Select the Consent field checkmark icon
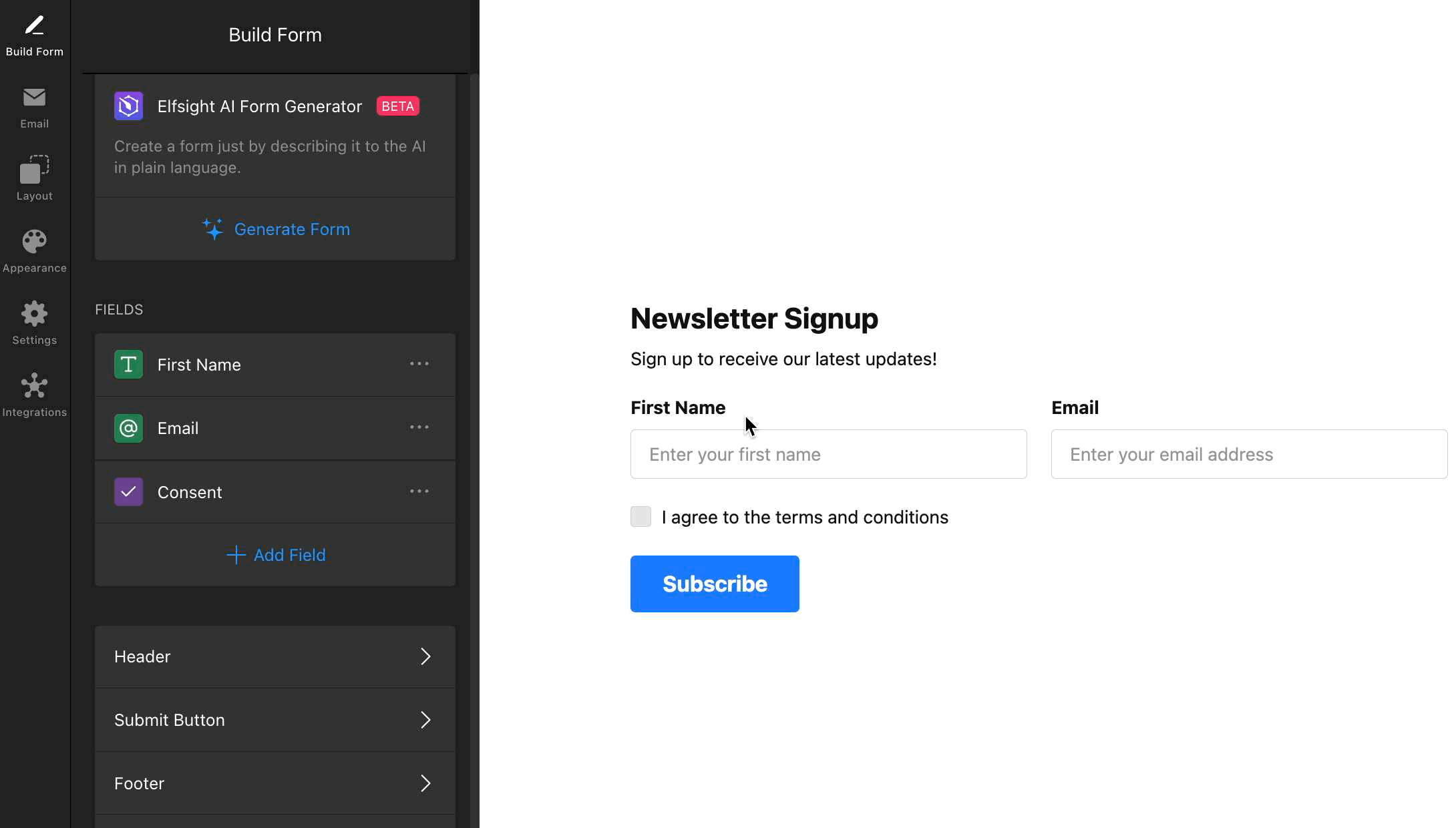The height and width of the screenshot is (828, 1456). point(128,492)
